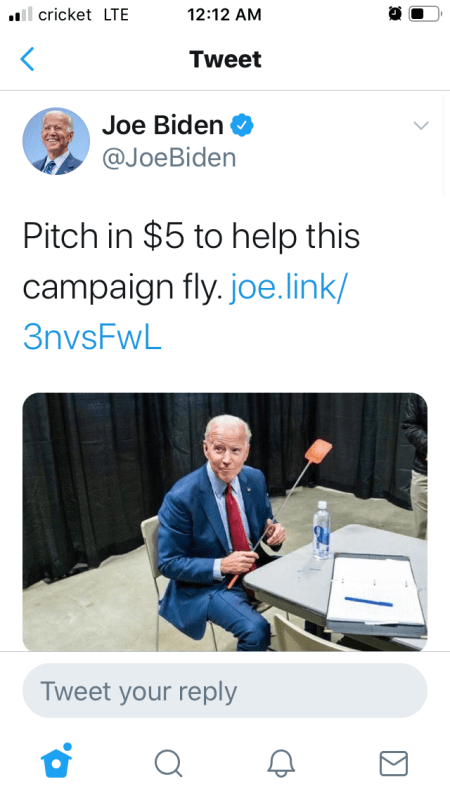
Task: Tap the battery indicator in status bar
Action: coord(426,14)
